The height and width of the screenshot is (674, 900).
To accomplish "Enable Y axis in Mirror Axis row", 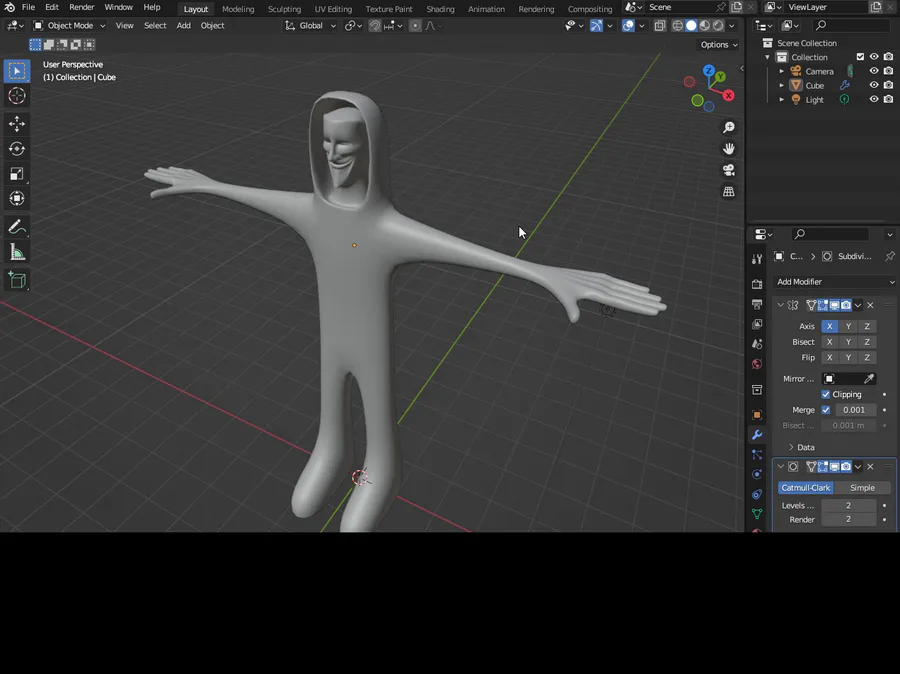I will (848, 326).
